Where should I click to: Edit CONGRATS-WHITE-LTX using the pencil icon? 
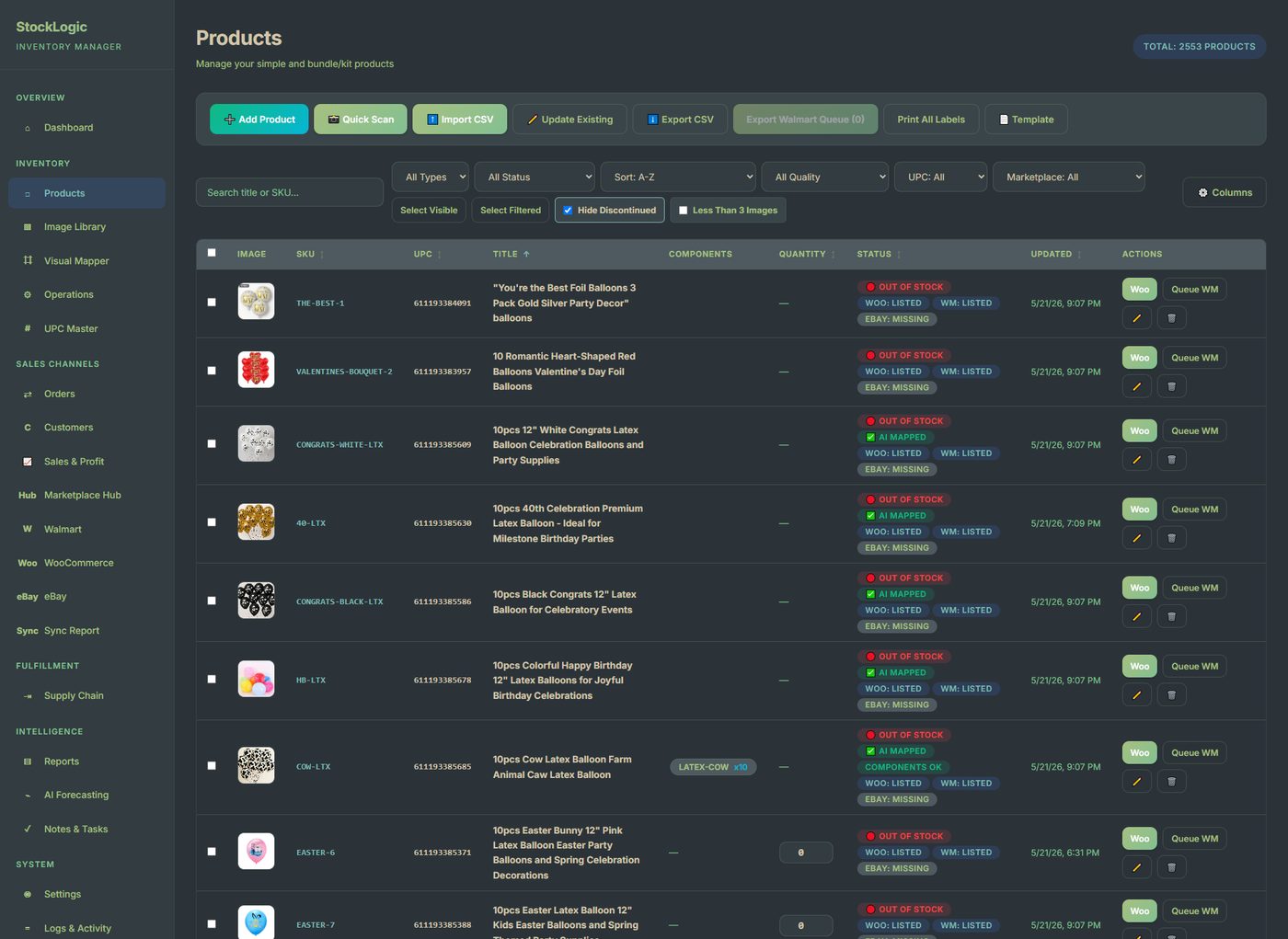(x=1136, y=460)
